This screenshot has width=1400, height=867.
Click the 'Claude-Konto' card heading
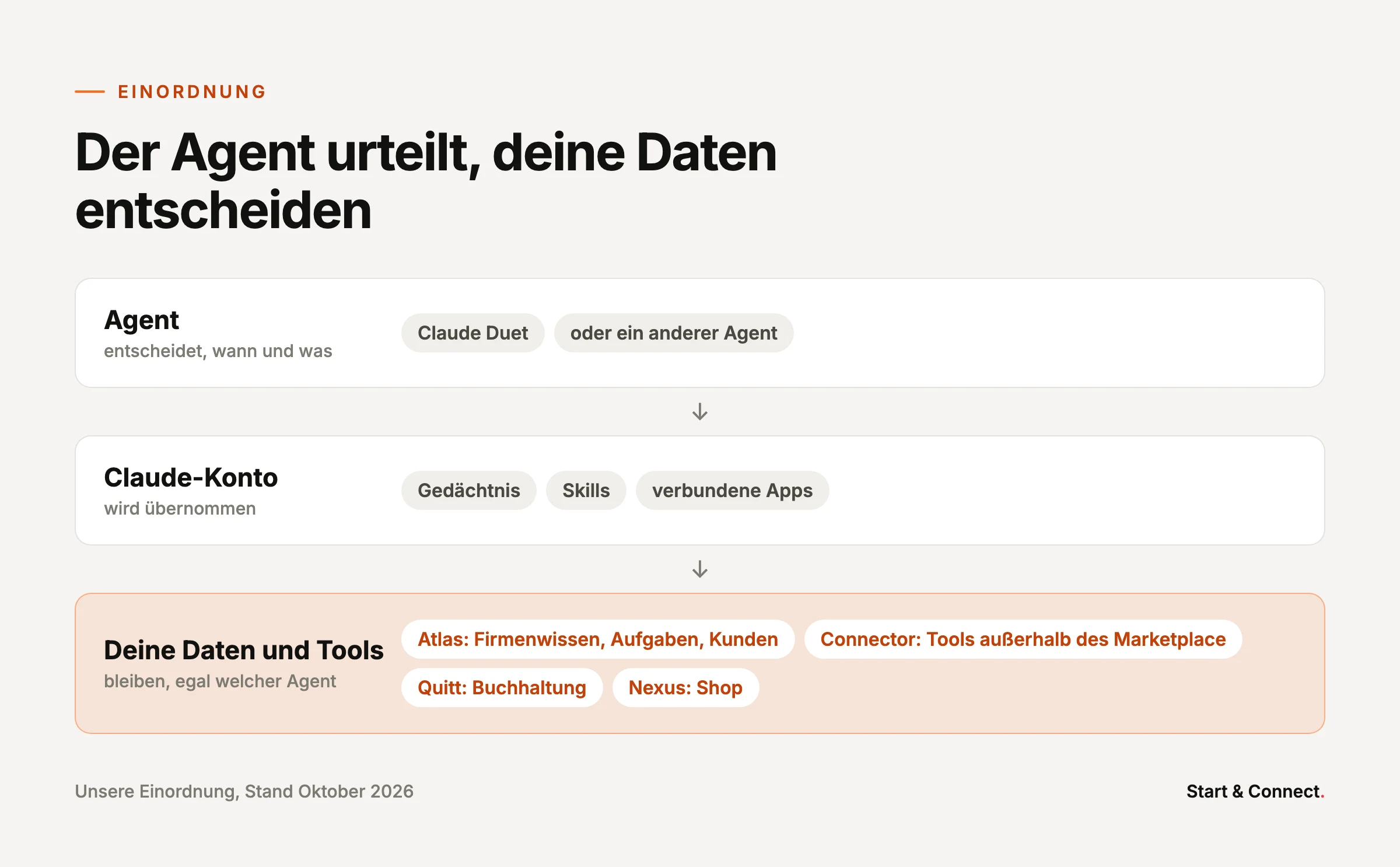191,477
